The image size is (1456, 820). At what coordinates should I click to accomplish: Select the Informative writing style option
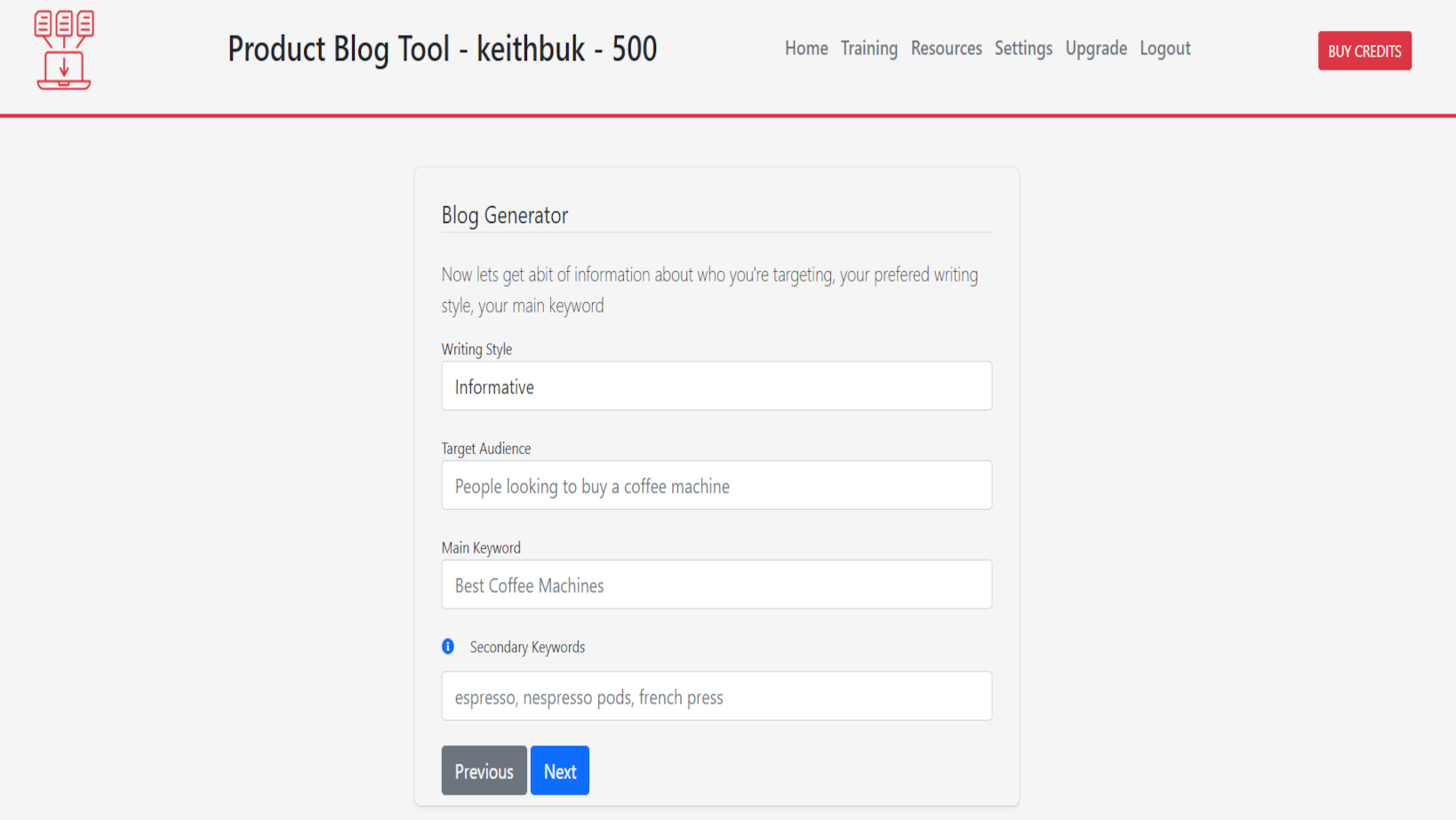[x=493, y=386]
